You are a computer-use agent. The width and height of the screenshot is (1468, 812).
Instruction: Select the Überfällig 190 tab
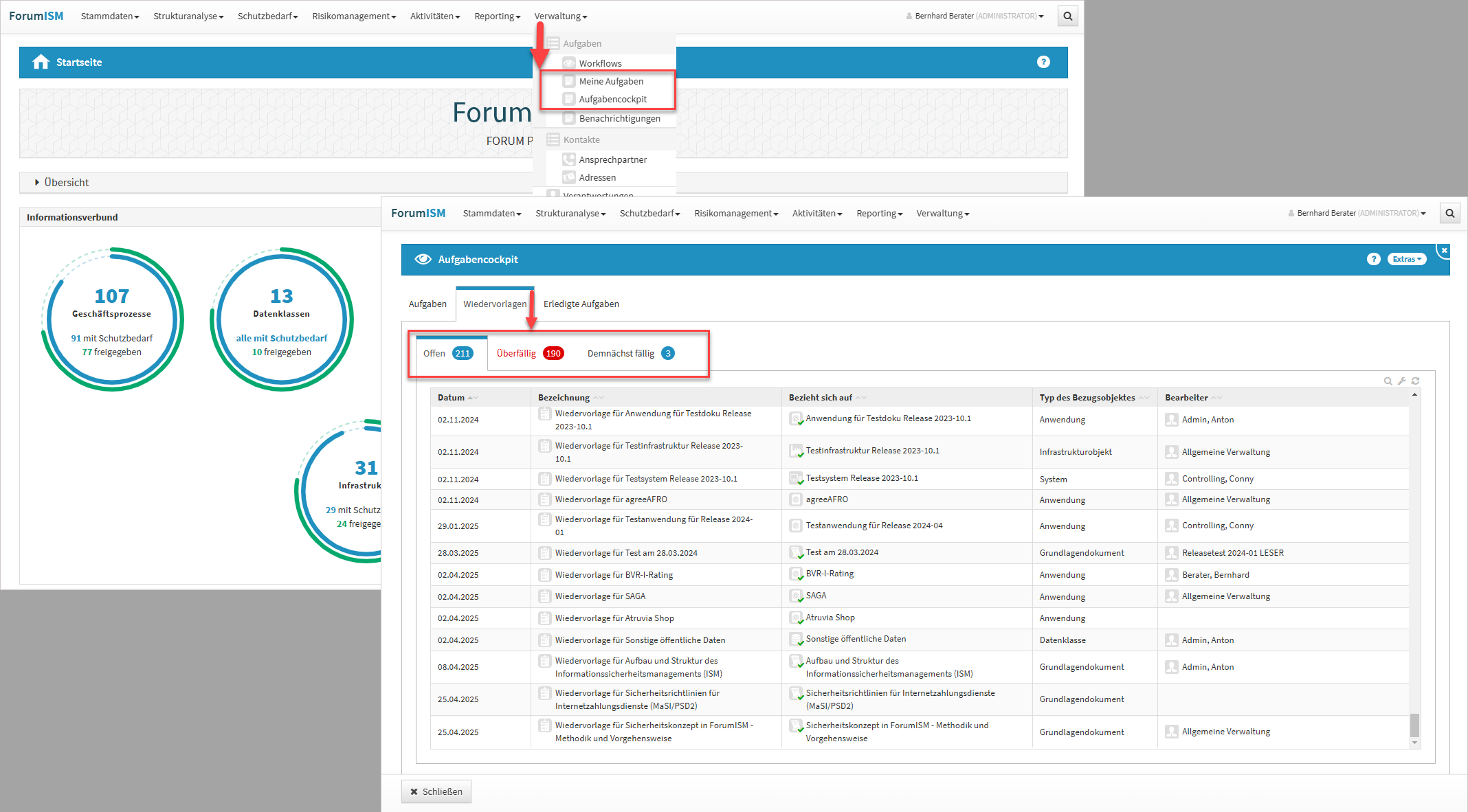[529, 354]
